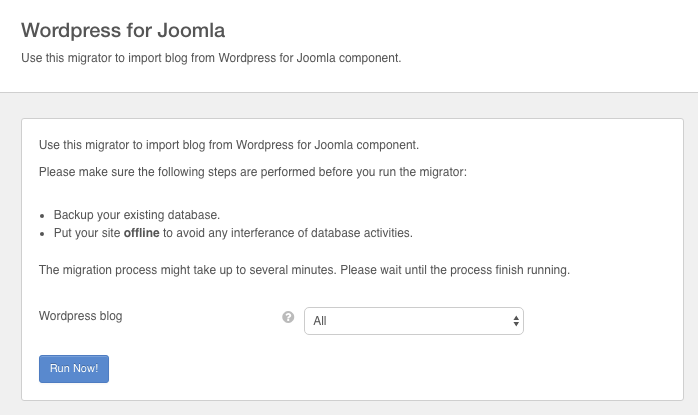Click the Wordpress for Joomla heading

[123, 30]
